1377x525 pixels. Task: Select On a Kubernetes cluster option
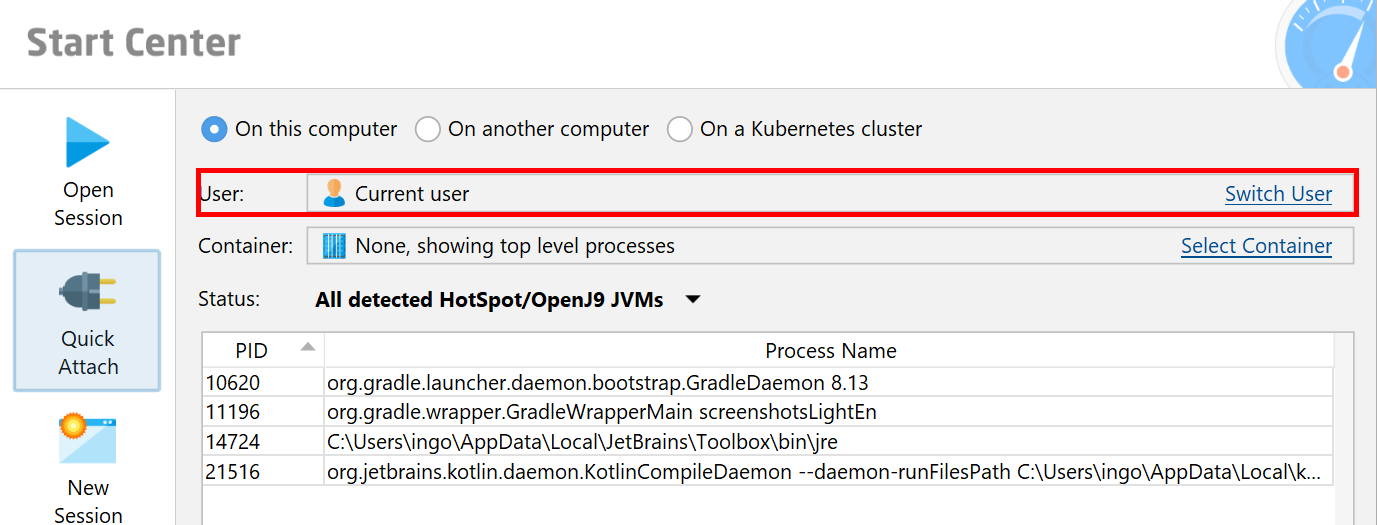680,129
